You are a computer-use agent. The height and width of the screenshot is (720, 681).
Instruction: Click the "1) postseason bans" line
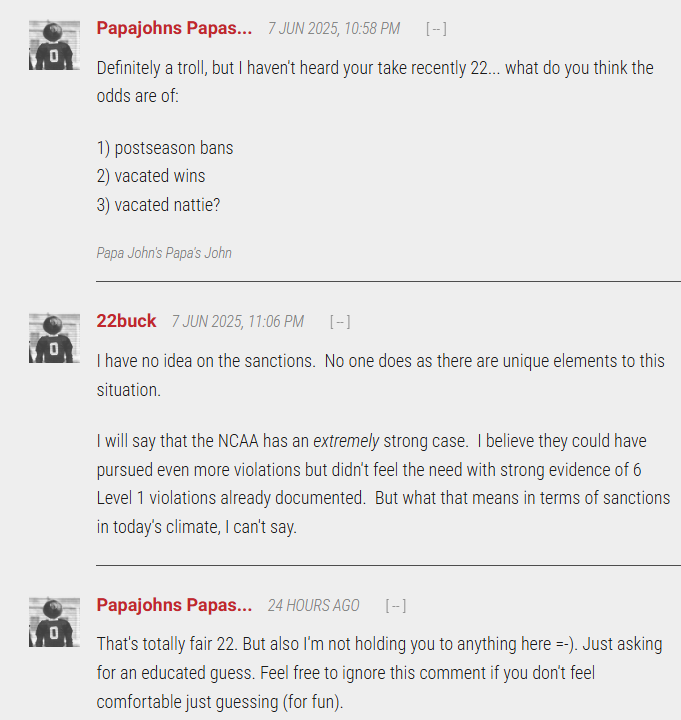(x=165, y=148)
